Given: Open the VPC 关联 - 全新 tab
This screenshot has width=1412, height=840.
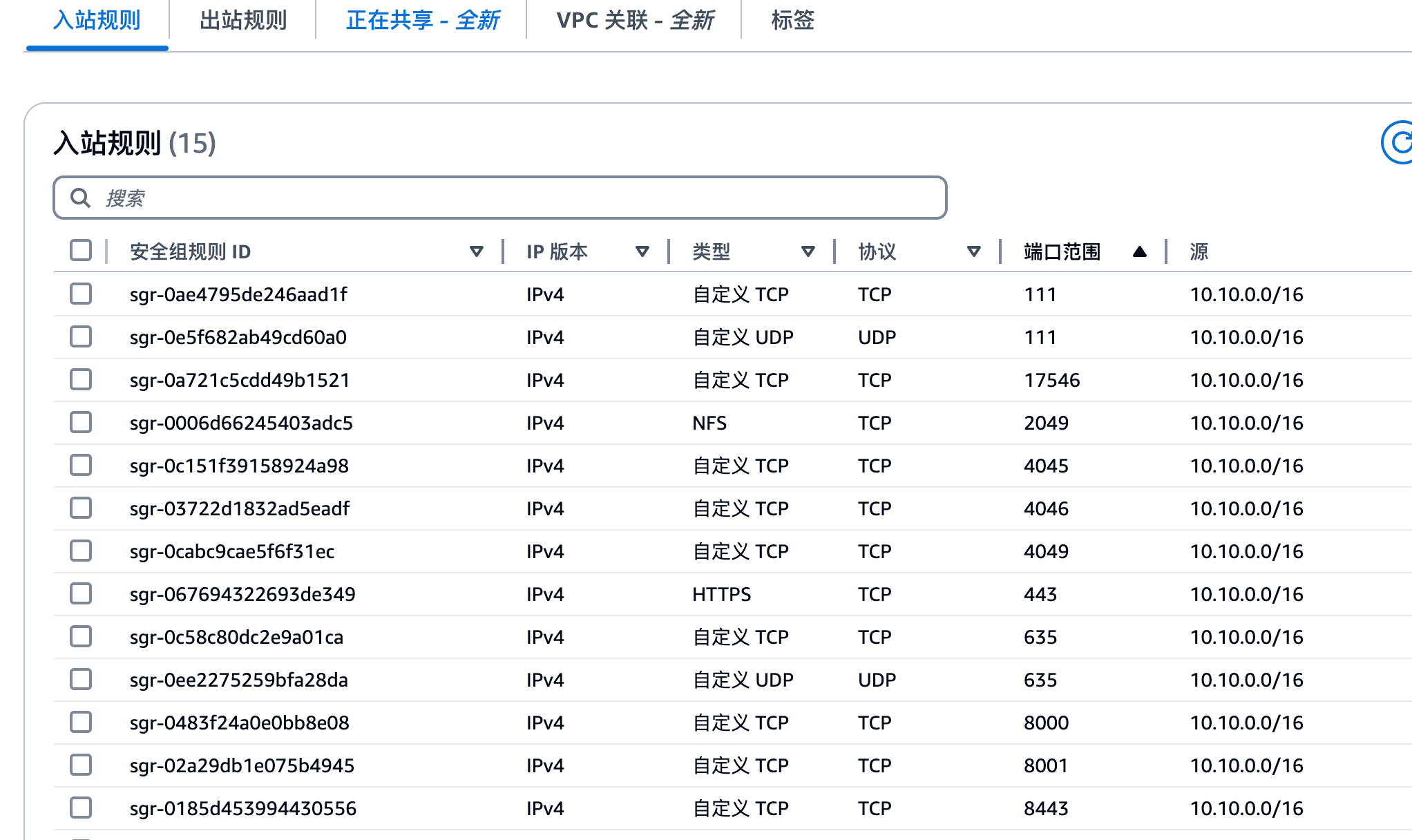Looking at the screenshot, I should pyautogui.click(x=634, y=21).
